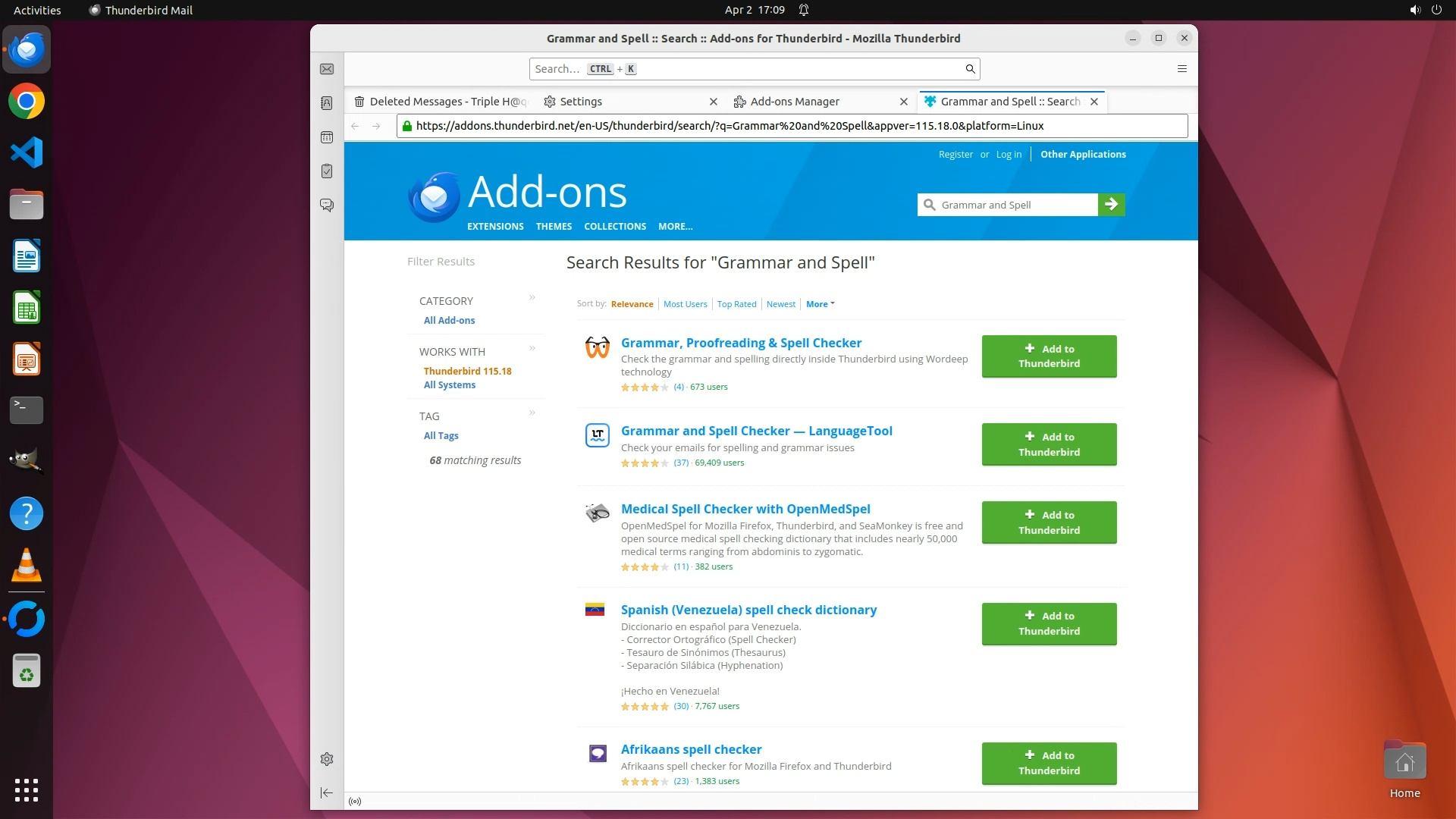Screen dimensions: 1456x819
Task: Open the EXTENSIONS navigation menu
Action: 495,227
